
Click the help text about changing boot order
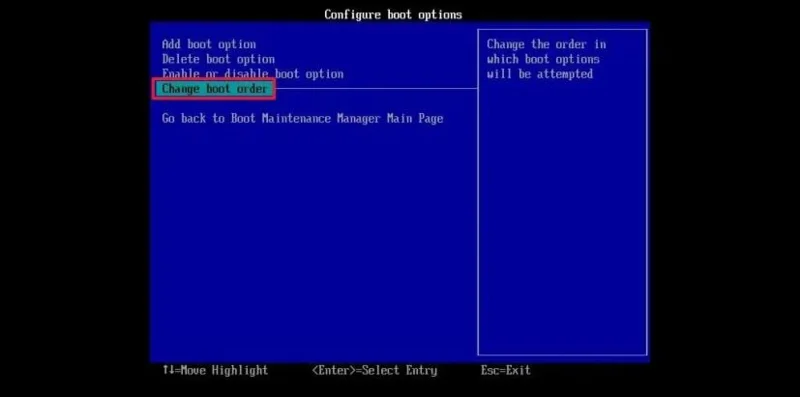click(x=546, y=59)
